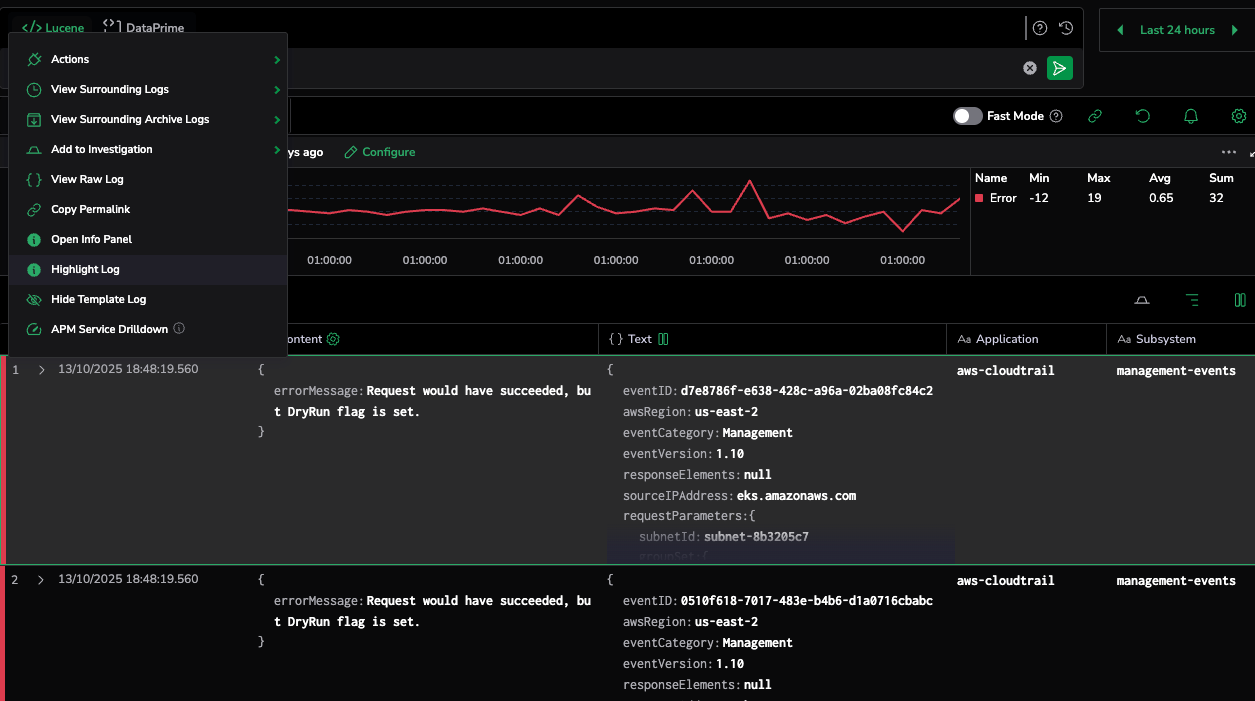This screenshot has height=701, width=1255.
Task: Toggle the Fast Mode switch
Action: point(967,116)
